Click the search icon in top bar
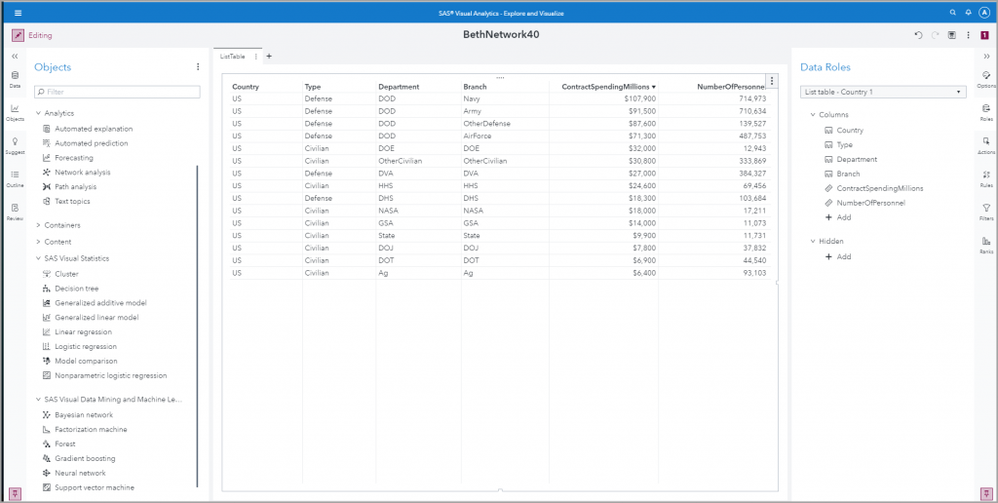The height and width of the screenshot is (503, 998). [953, 13]
